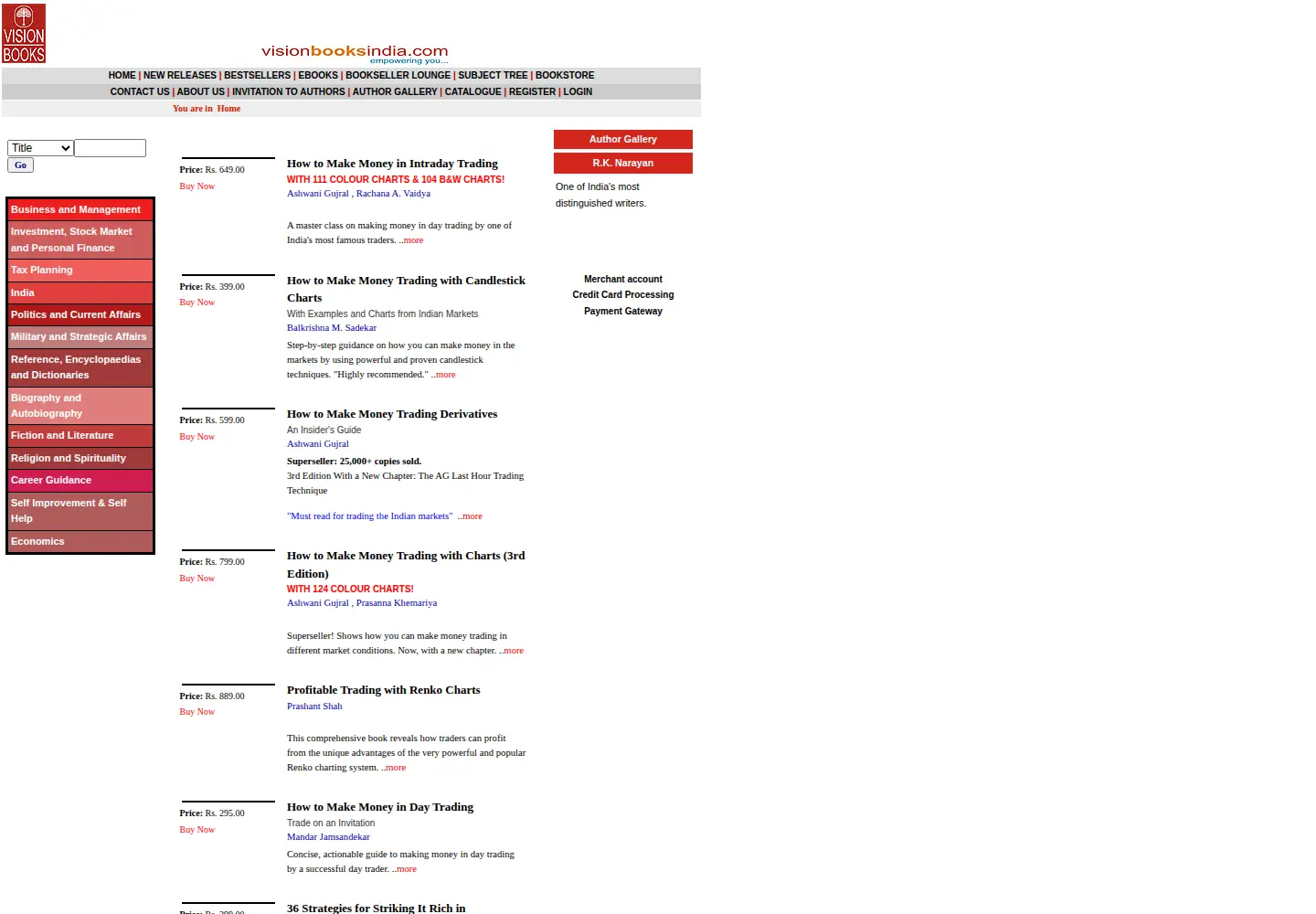1316x914 pixels.
Task: Browse the Economics category
Action: point(80,542)
